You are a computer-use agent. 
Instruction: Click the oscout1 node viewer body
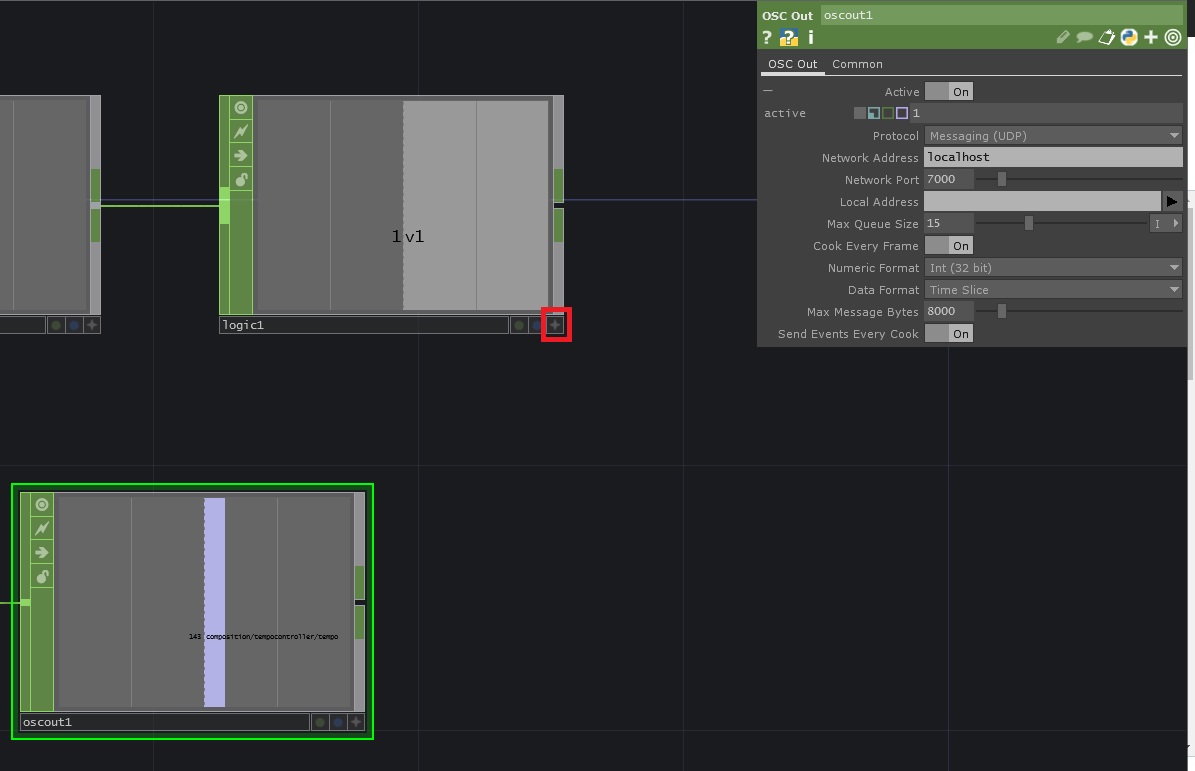204,602
